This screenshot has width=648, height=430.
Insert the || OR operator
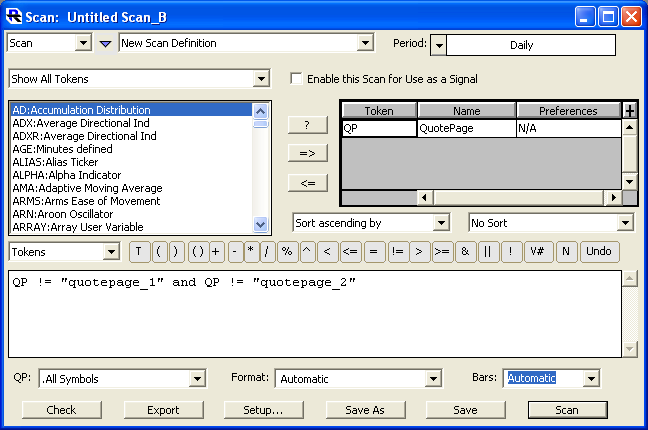tap(488, 252)
